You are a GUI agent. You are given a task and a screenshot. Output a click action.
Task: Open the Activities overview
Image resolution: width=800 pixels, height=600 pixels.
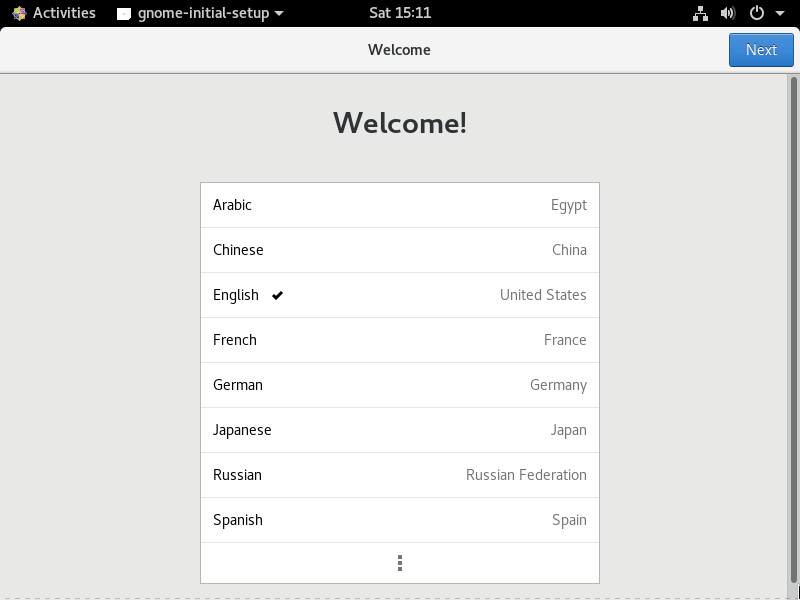click(64, 13)
